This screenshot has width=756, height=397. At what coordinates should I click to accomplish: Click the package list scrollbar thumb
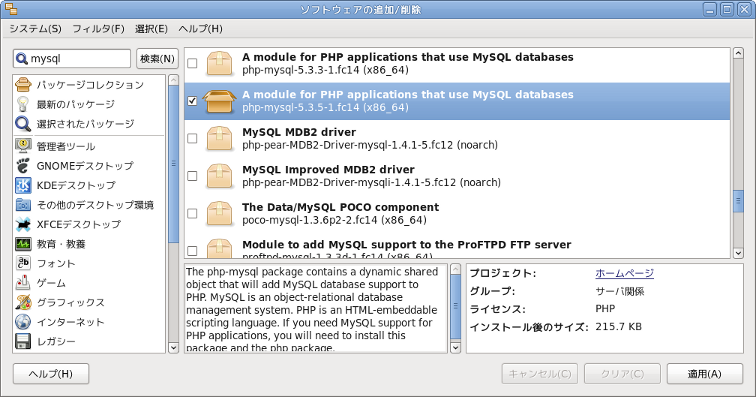(738, 201)
